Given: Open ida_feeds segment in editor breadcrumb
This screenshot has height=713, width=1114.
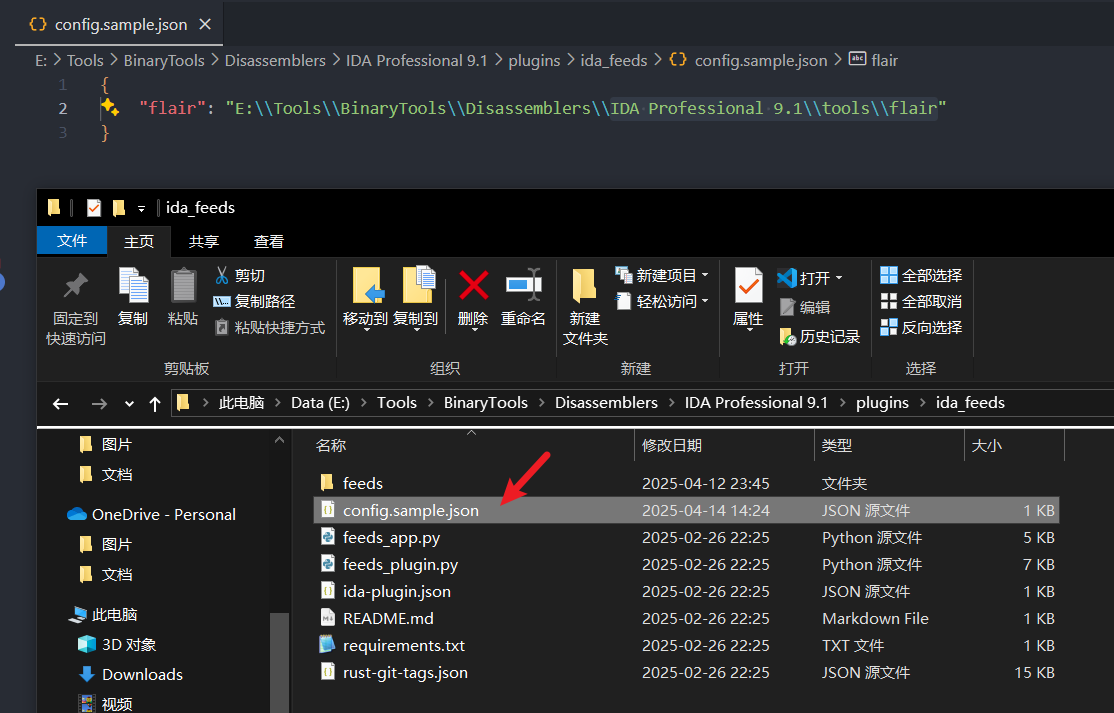Looking at the screenshot, I should [x=613, y=61].
